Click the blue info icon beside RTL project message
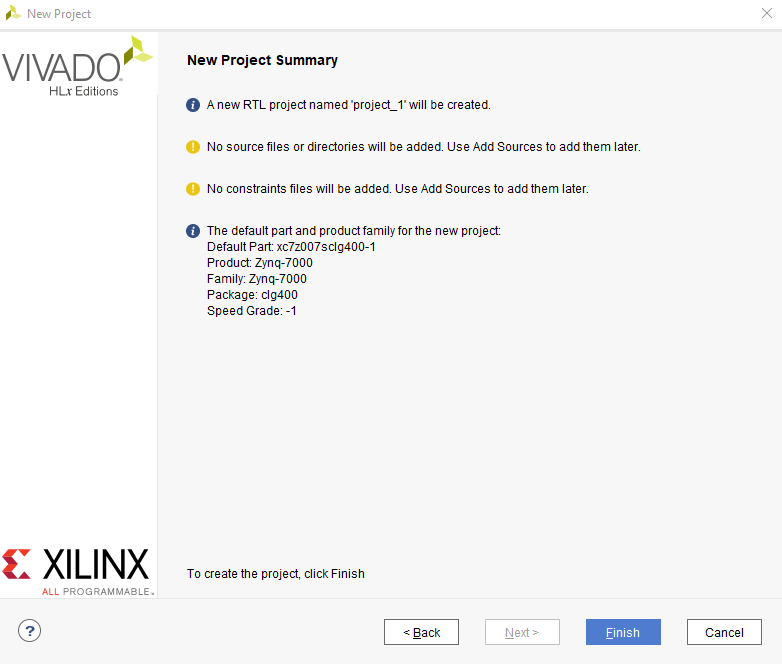 point(193,105)
